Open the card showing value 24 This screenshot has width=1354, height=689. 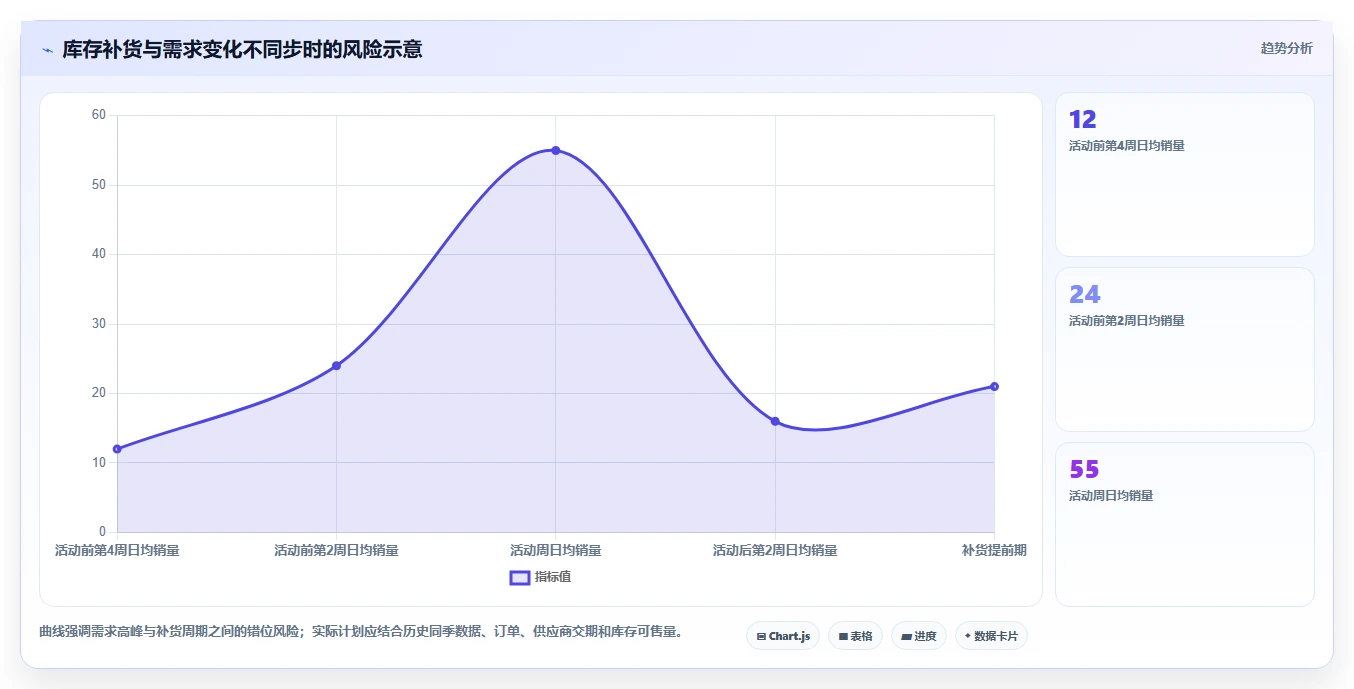(1184, 350)
